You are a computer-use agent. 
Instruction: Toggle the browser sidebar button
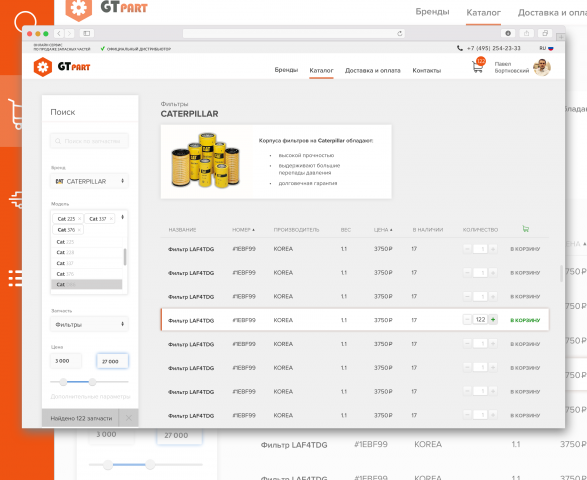click(x=86, y=33)
